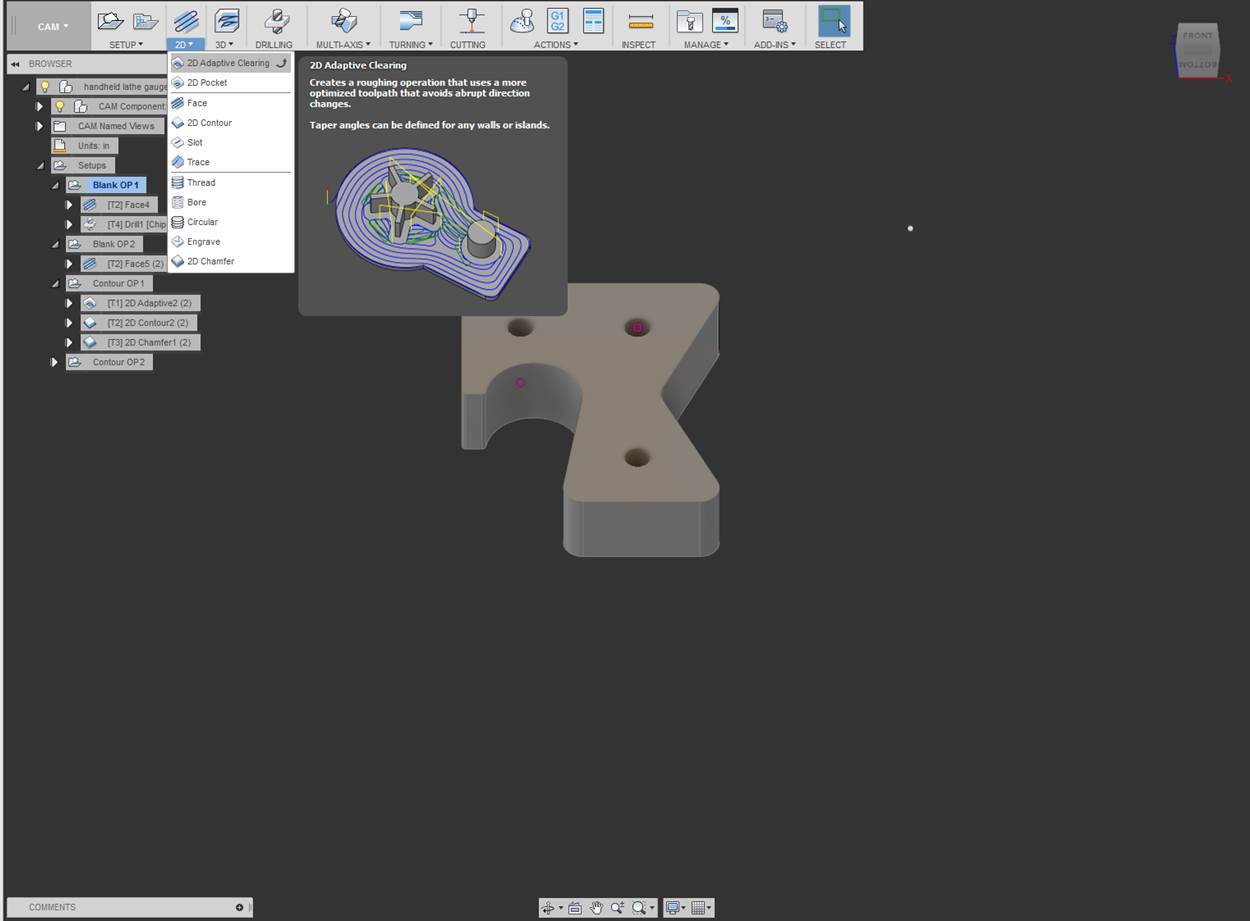Collapse the Setups tree node

tap(40, 165)
